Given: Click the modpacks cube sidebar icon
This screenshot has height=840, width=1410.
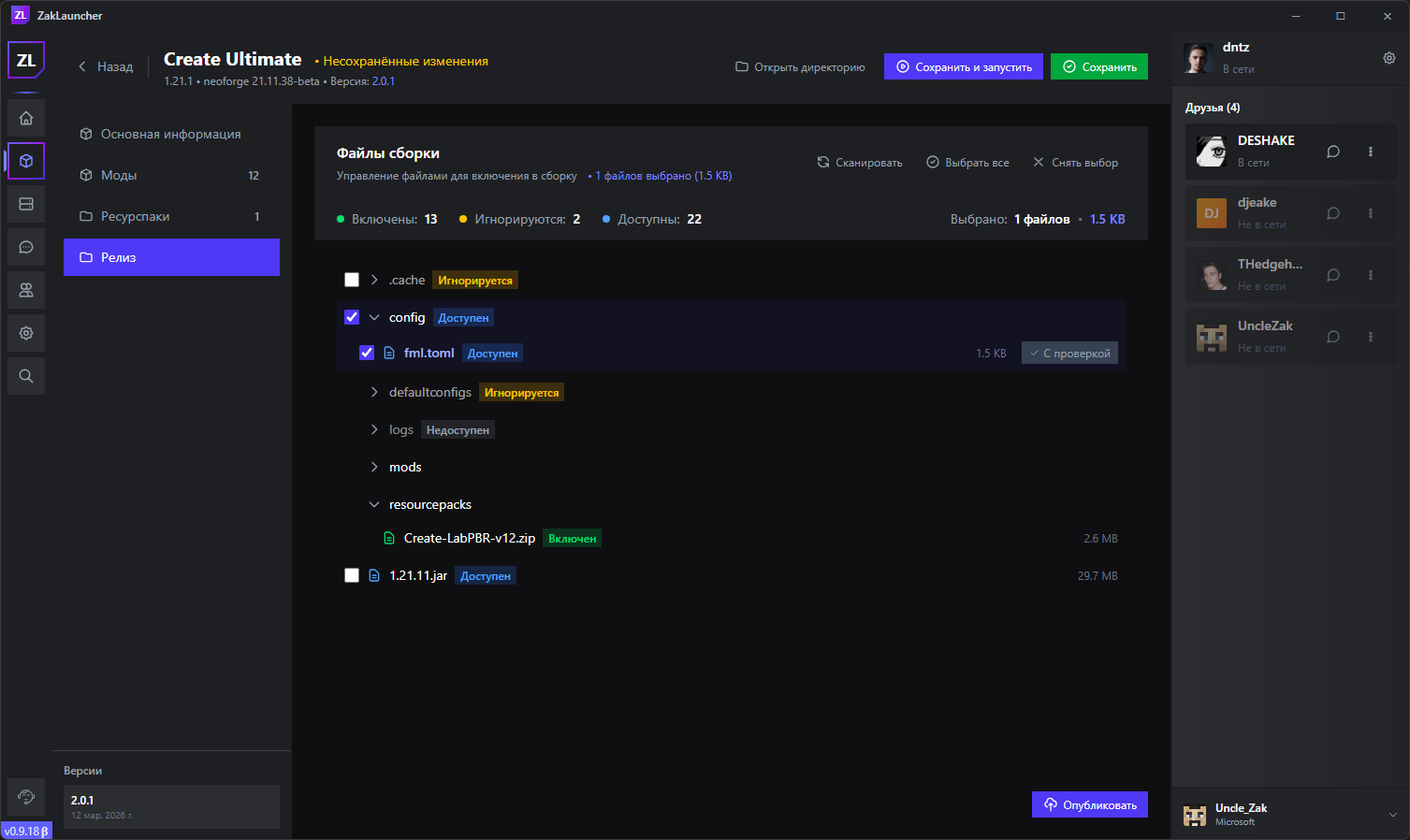Looking at the screenshot, I should click(x=26, y=161).
